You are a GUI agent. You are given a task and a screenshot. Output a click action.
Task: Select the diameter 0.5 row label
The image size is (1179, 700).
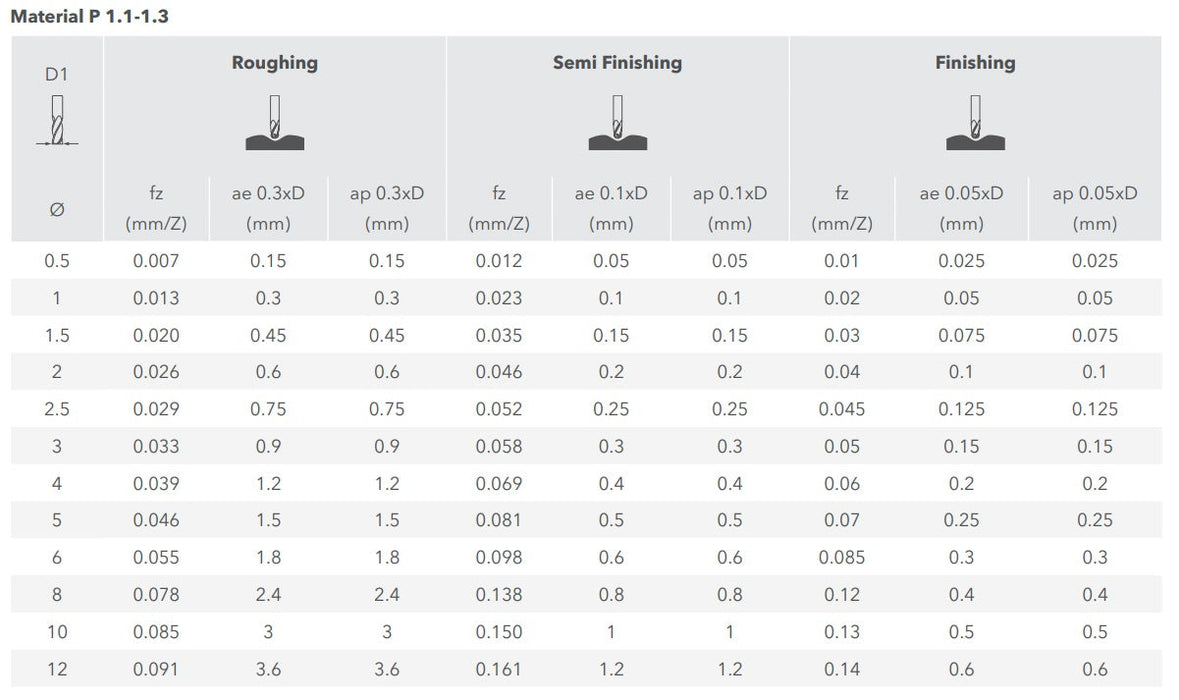(x=57, y=261)
